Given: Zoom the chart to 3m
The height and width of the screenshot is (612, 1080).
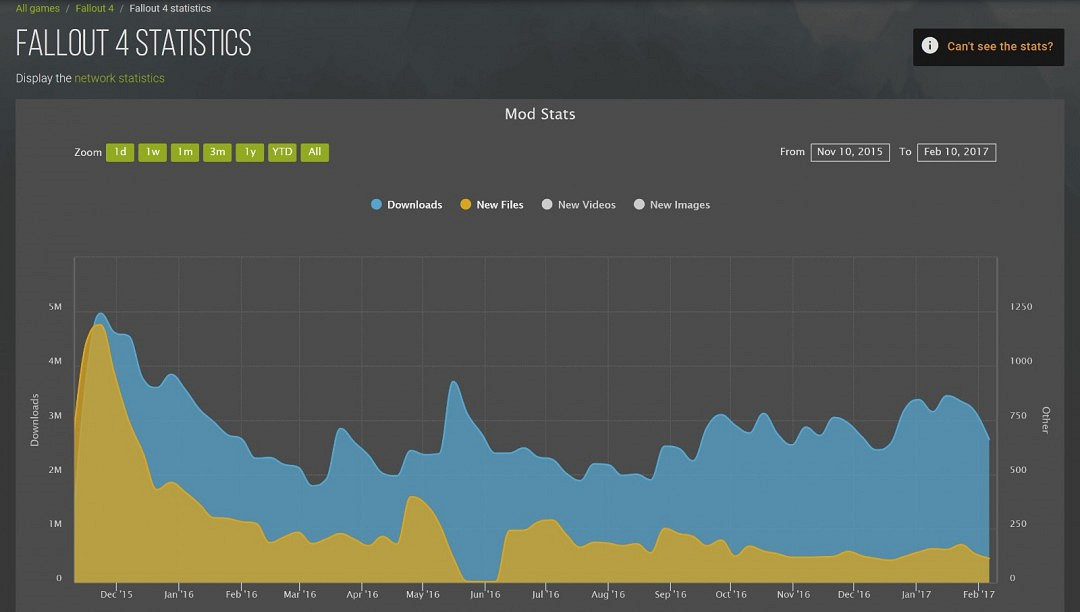Looking at the screenshot, I should [x=217, y=152].
